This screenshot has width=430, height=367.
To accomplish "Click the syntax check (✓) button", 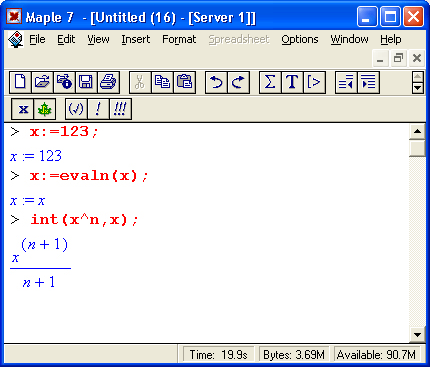I will (x=76, y=109).
